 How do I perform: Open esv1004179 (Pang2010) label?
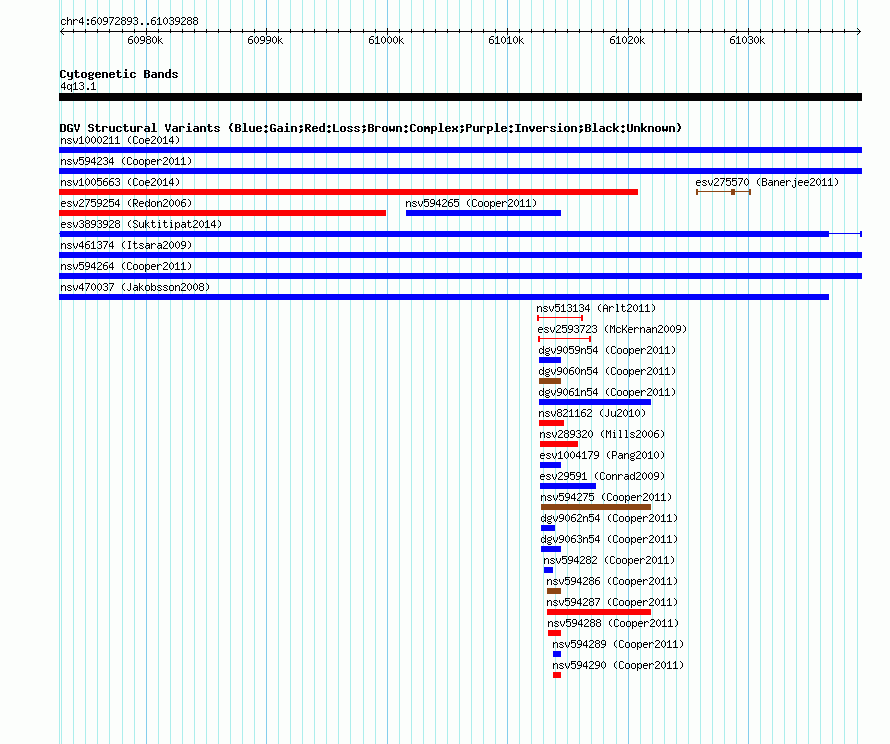[x=602, y=455]
